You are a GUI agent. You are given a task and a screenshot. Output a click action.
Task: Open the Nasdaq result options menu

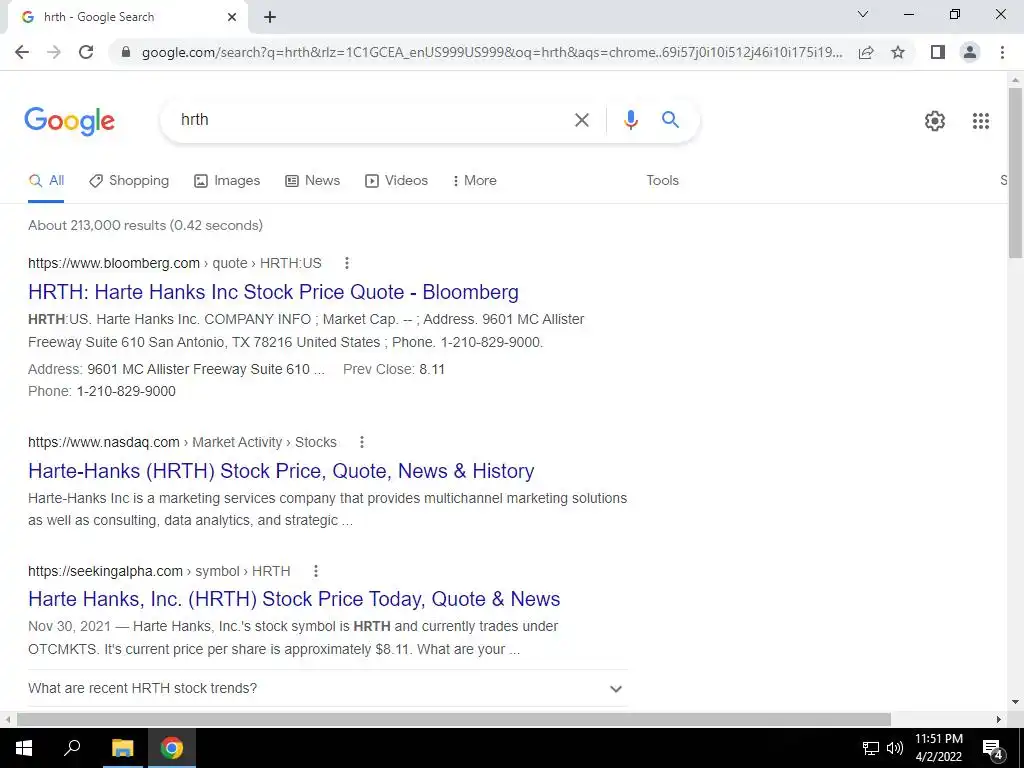(x=362, y=442)
